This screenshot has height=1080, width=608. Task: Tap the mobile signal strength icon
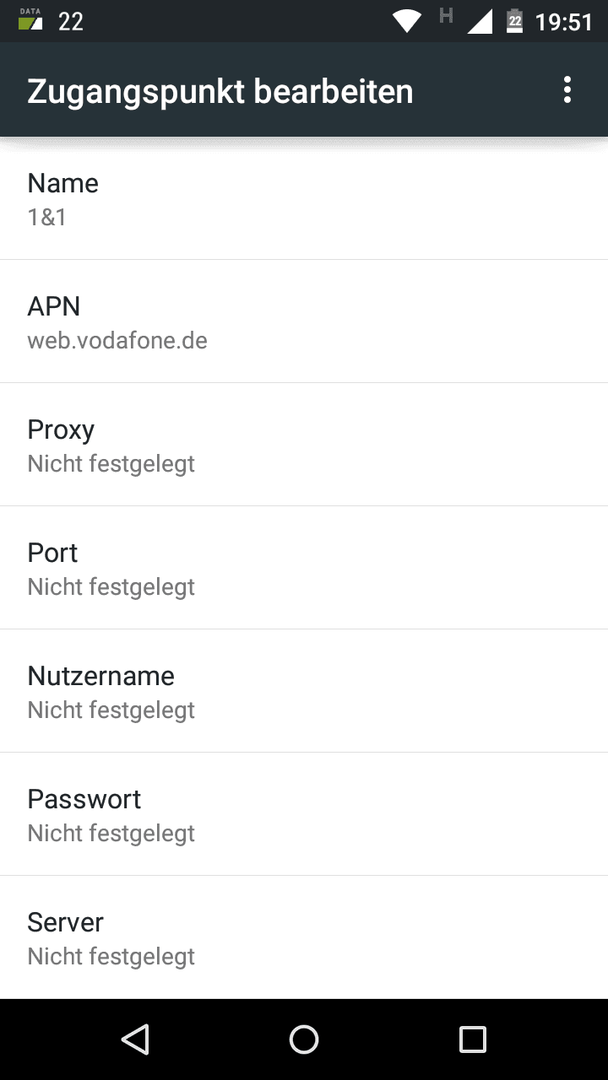point(480,22)
